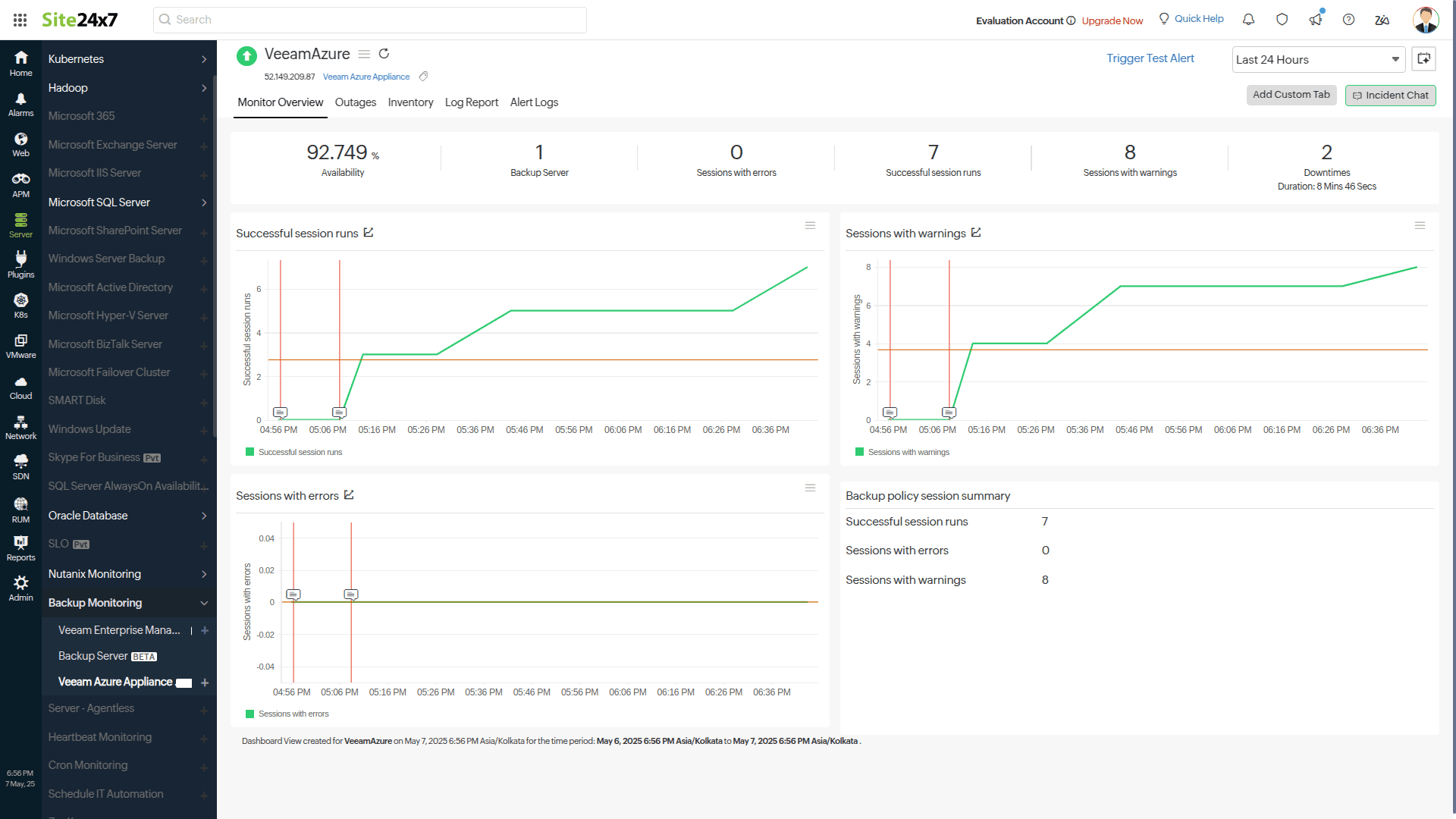The height and width of the screenshot is (819, 1456).
Task: Open the hamburger menu on Successful session runs chart
Action: click(x=810, y=225)
